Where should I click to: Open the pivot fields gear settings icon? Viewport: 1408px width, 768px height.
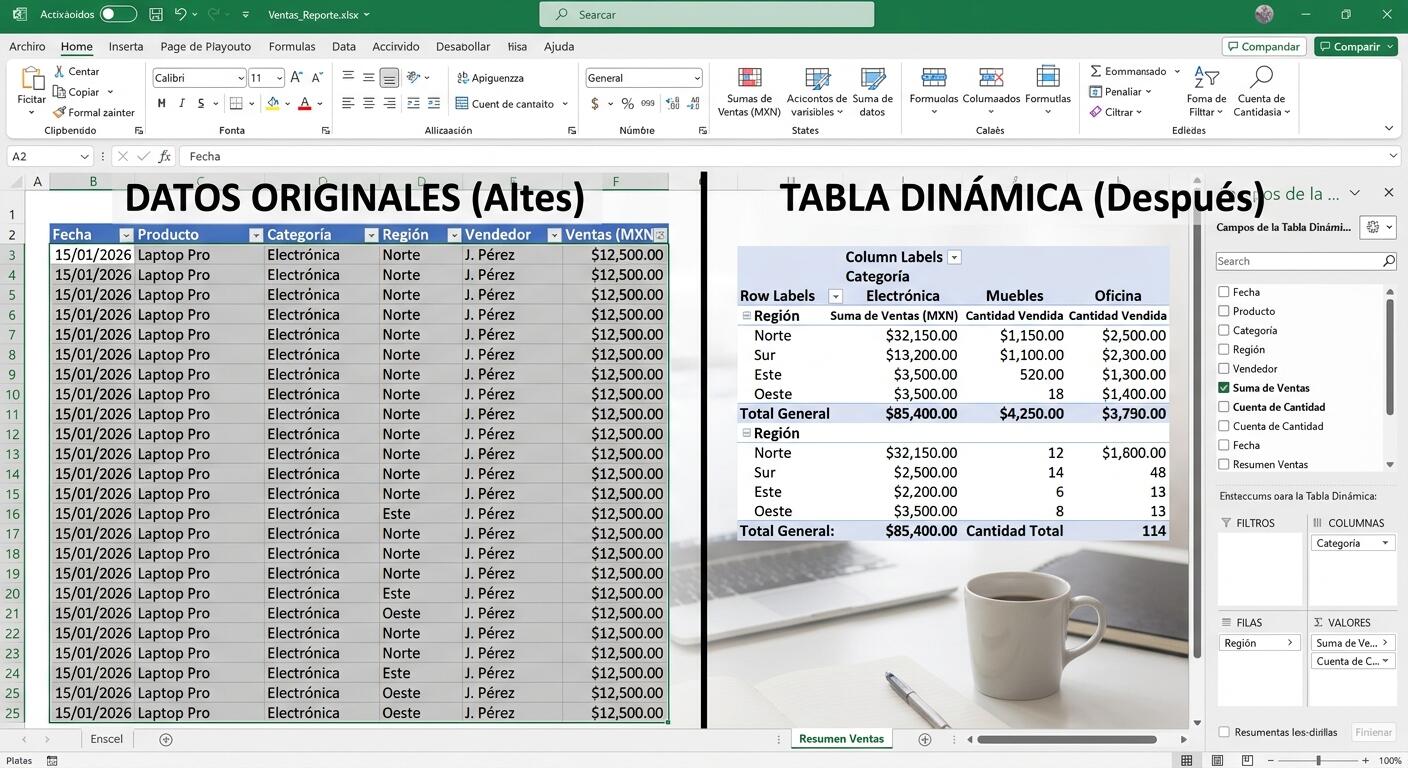(1378, 227)
